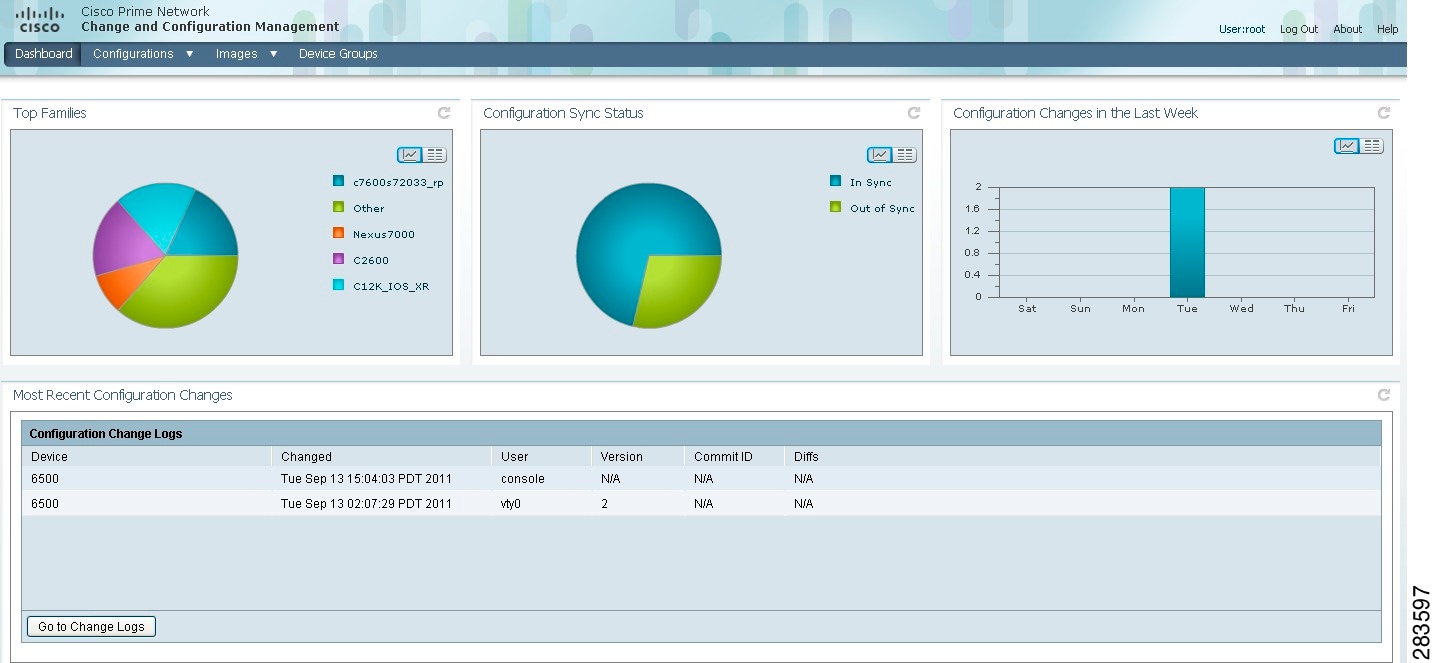Viewport: 1435px width, 663px height.
Task: Refresh the Top Families panel
Action: (x=443, y=113)
